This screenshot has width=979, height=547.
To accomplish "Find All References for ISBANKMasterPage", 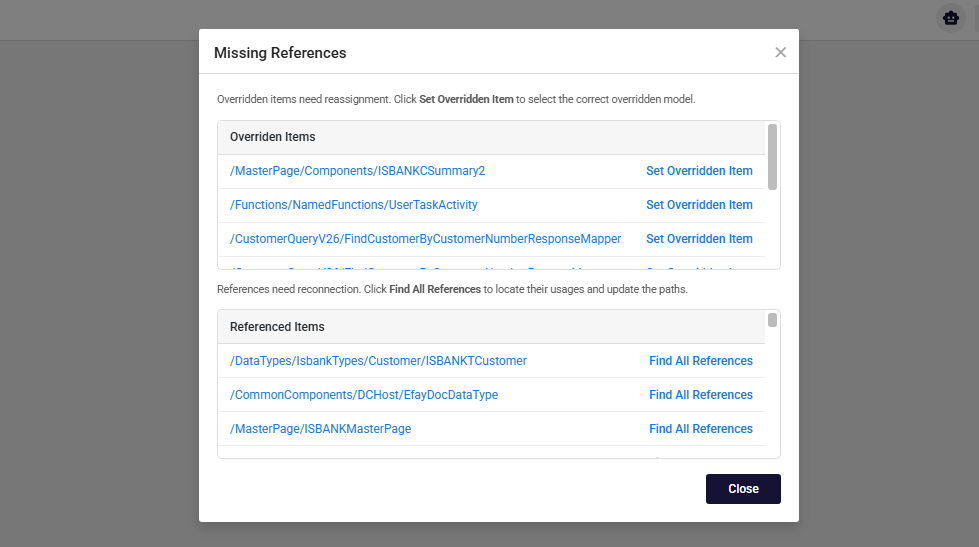I will coord(700,429).
